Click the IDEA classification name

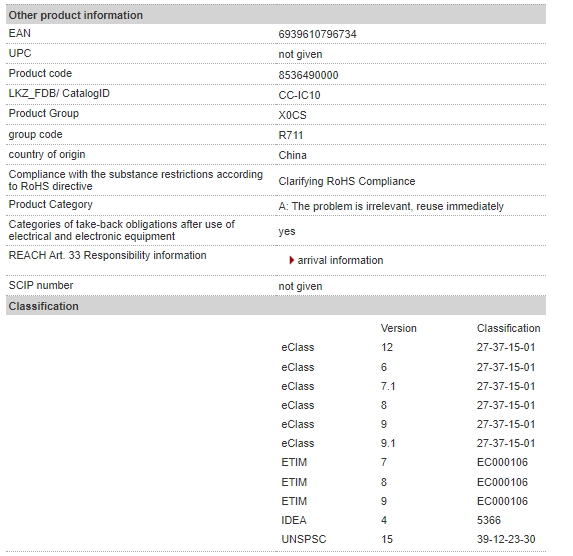[294, 520]
